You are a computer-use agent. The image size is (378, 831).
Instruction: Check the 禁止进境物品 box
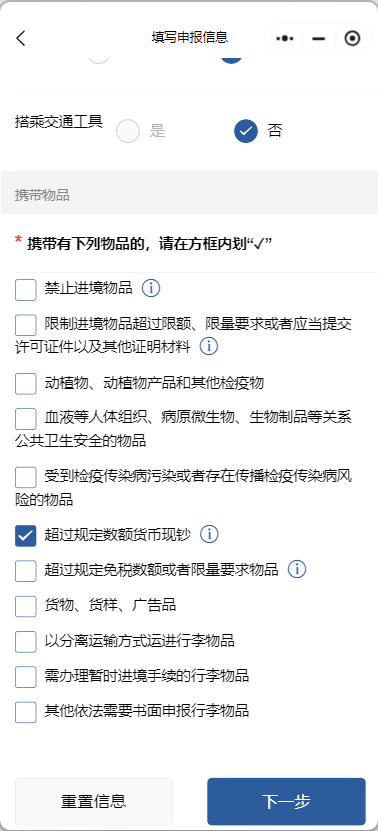click(25, 290)
